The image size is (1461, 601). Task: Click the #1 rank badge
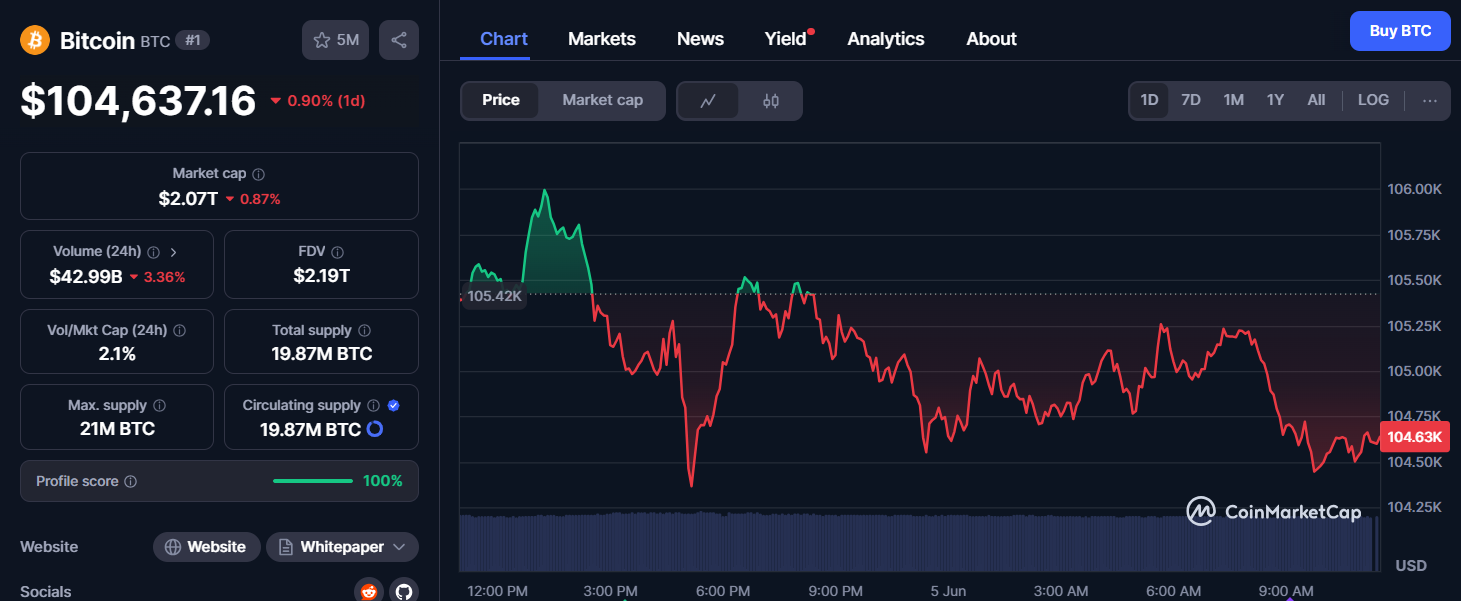point(193,40)
